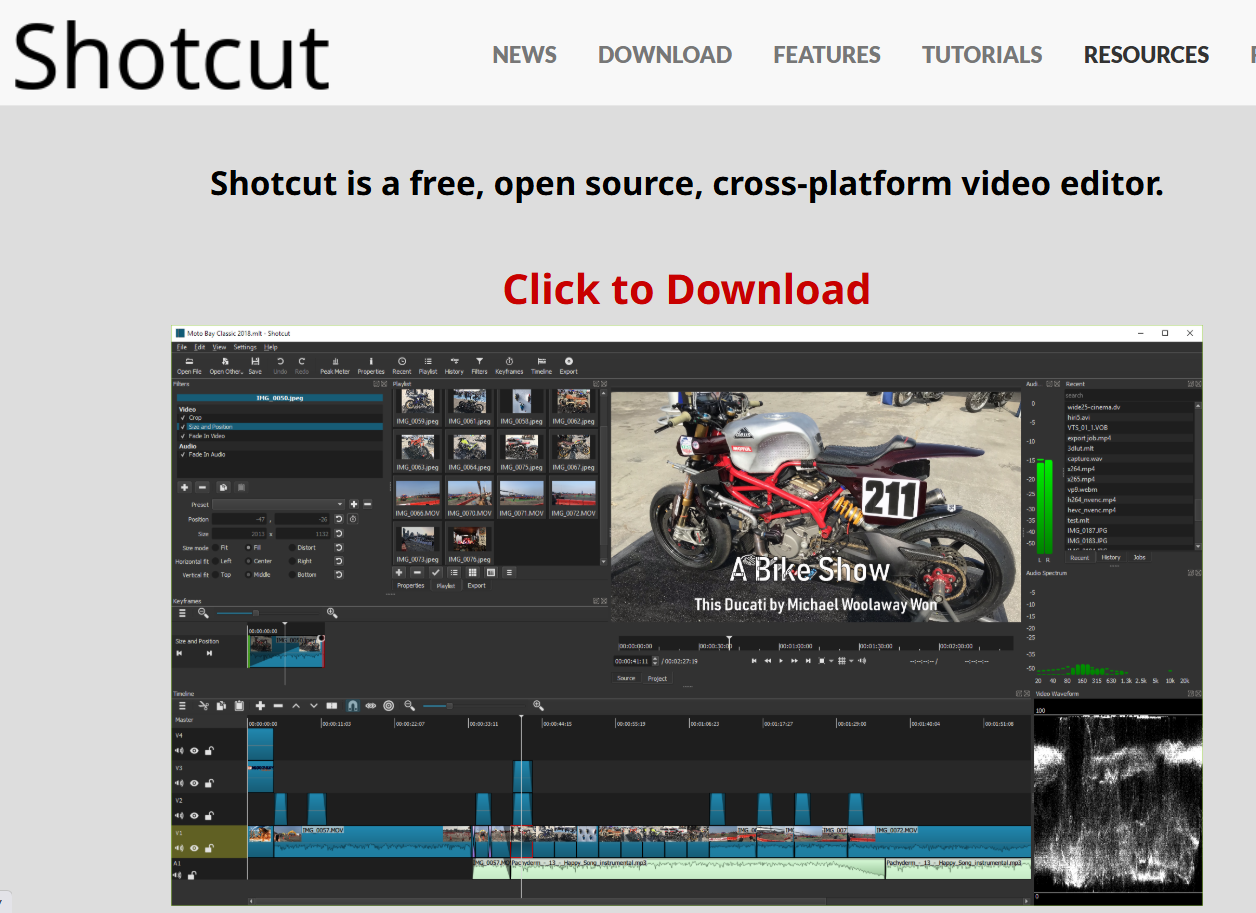Choose Left horizontal fit radio button
The image size is (1256, 913).
[215, 561]
